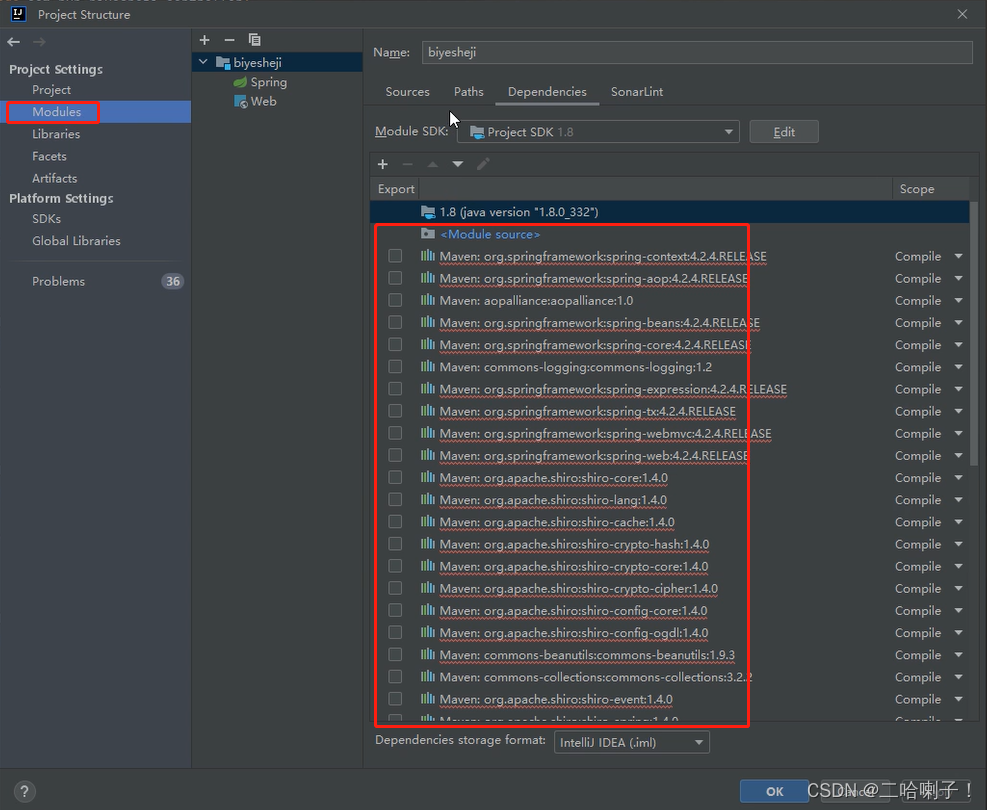Click the module Name input field

(x=697, y=52)
